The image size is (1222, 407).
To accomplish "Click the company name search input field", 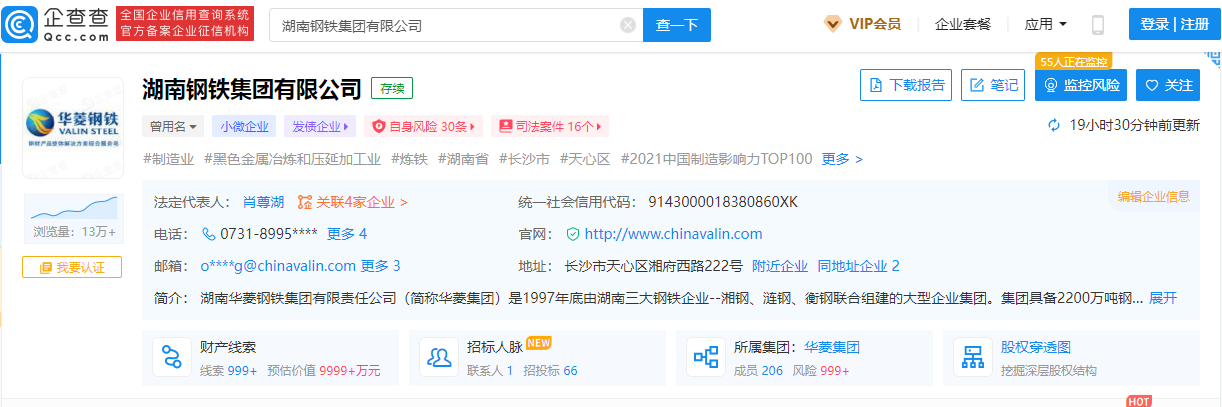I will click(445, 25).
